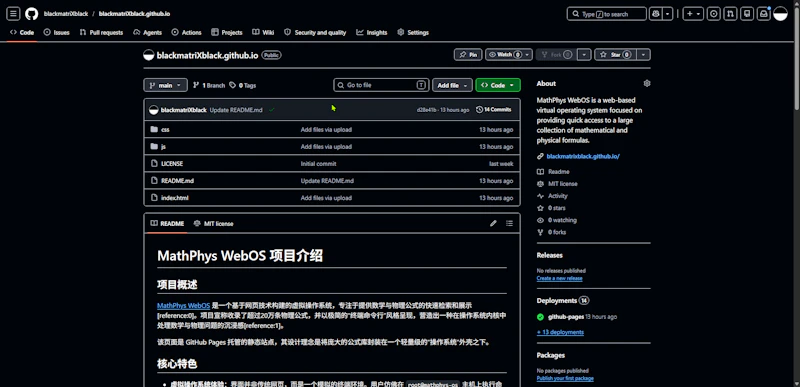Open commit hash d28e41b
Screen dimensions: 800x387
click(x=427, y=110)
